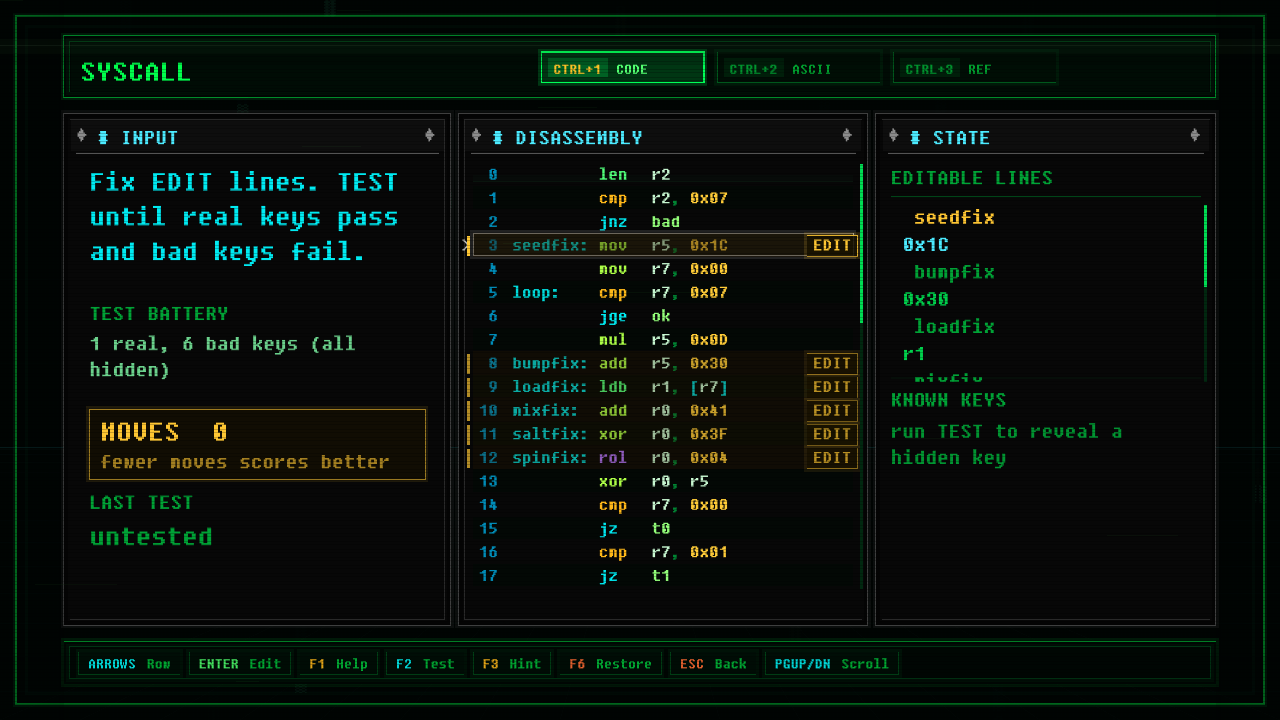Open the CTRL+2 ASCII tab
The height and width of the screenshot is (720, 1280).
click(x=799, y=68)
